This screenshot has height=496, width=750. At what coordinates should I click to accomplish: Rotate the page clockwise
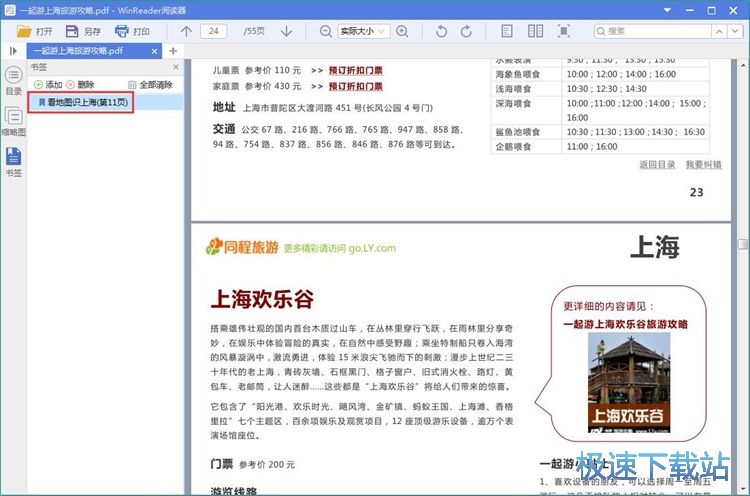pyautogui.click(x=466, y=32)
